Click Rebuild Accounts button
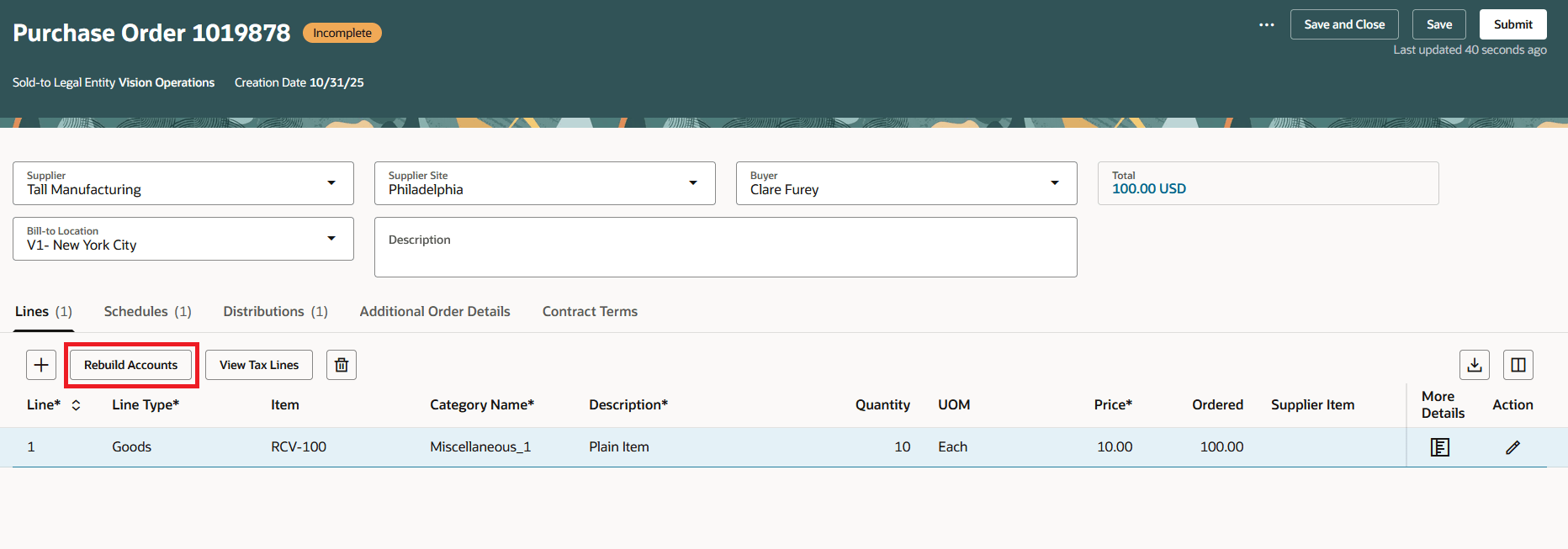 pyautogui.click(x=130, y=365)
